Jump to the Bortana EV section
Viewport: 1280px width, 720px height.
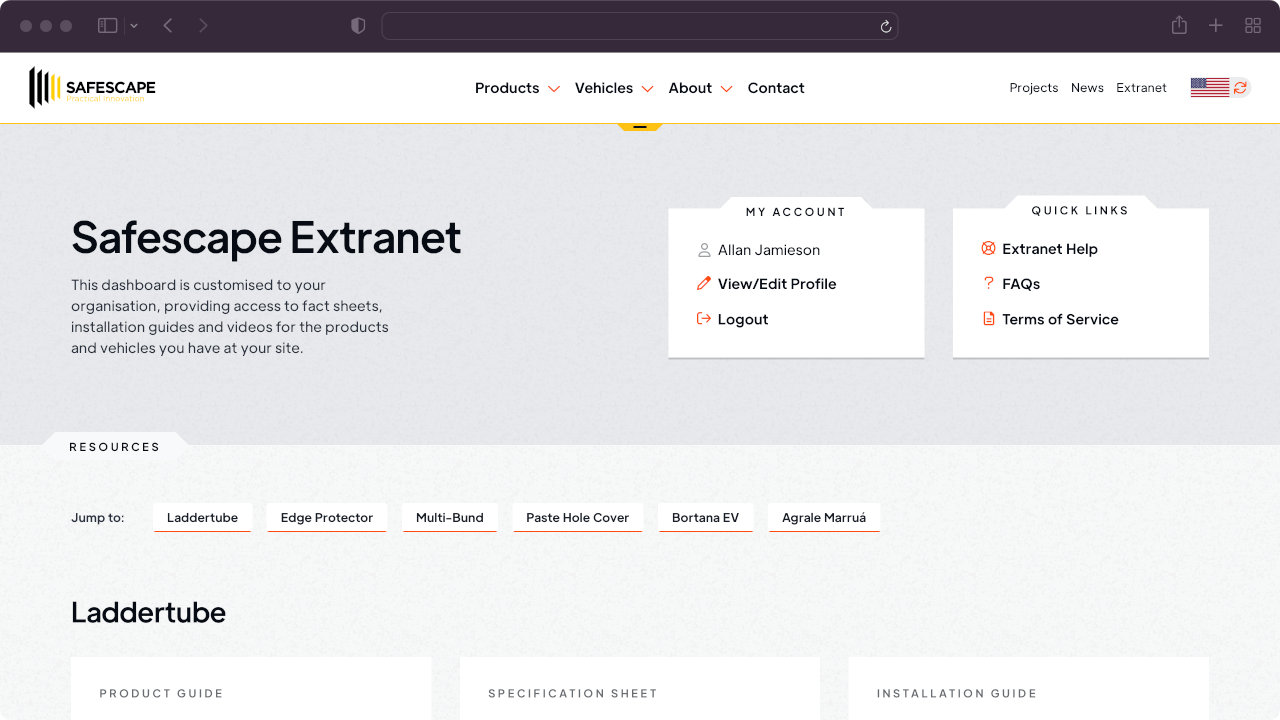click(x=705, y=518)
